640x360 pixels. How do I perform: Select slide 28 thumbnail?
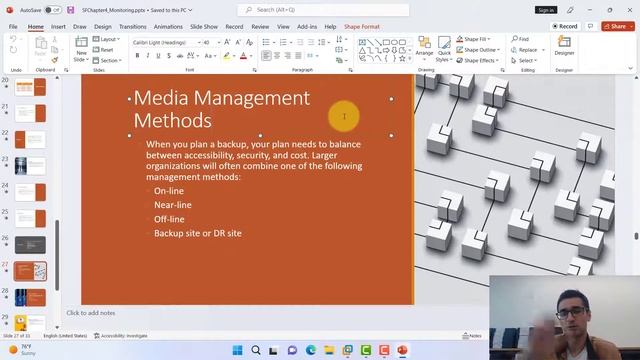coord(30,297)
